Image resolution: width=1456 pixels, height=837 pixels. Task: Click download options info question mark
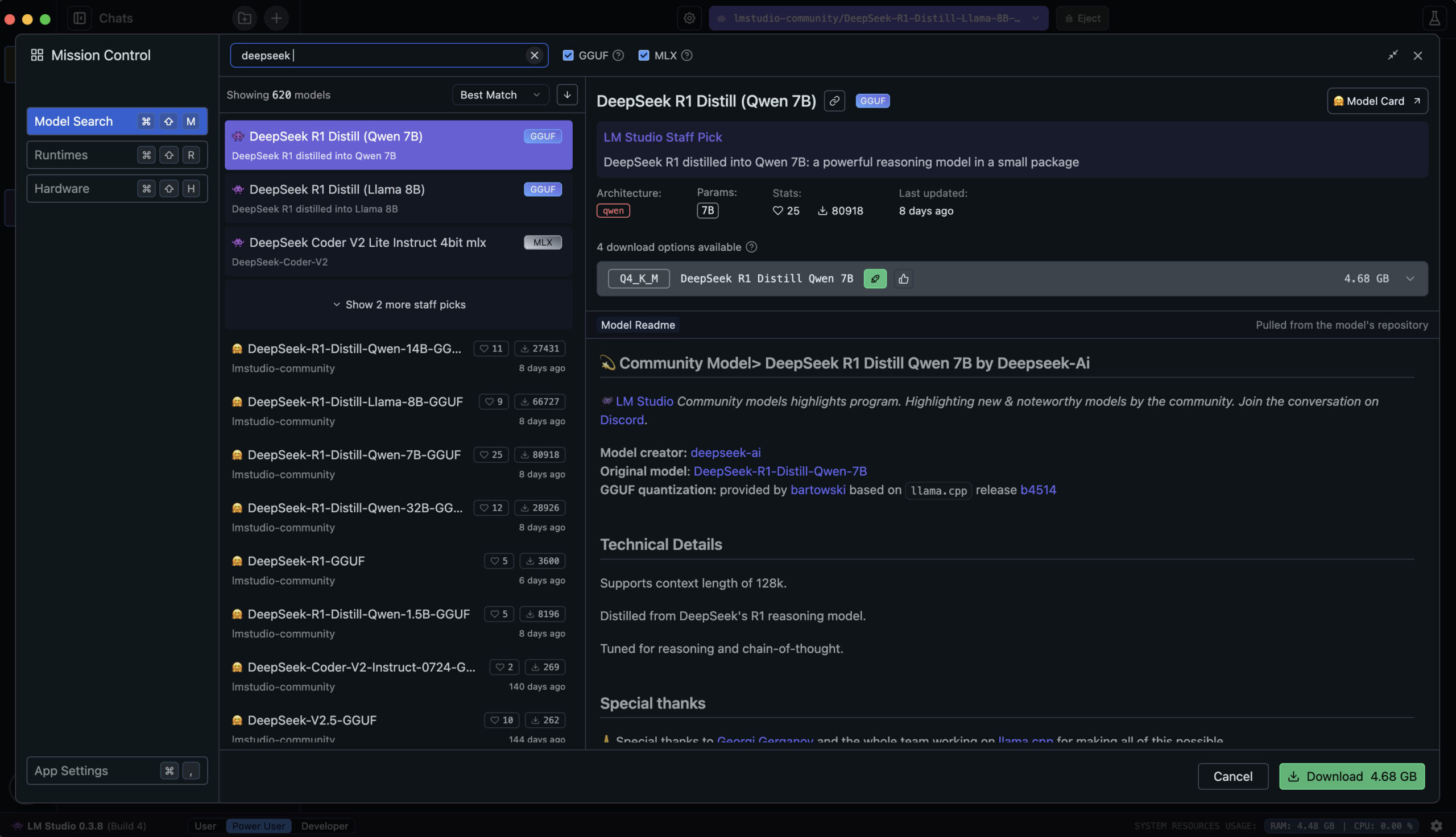(x=751, y=247)
